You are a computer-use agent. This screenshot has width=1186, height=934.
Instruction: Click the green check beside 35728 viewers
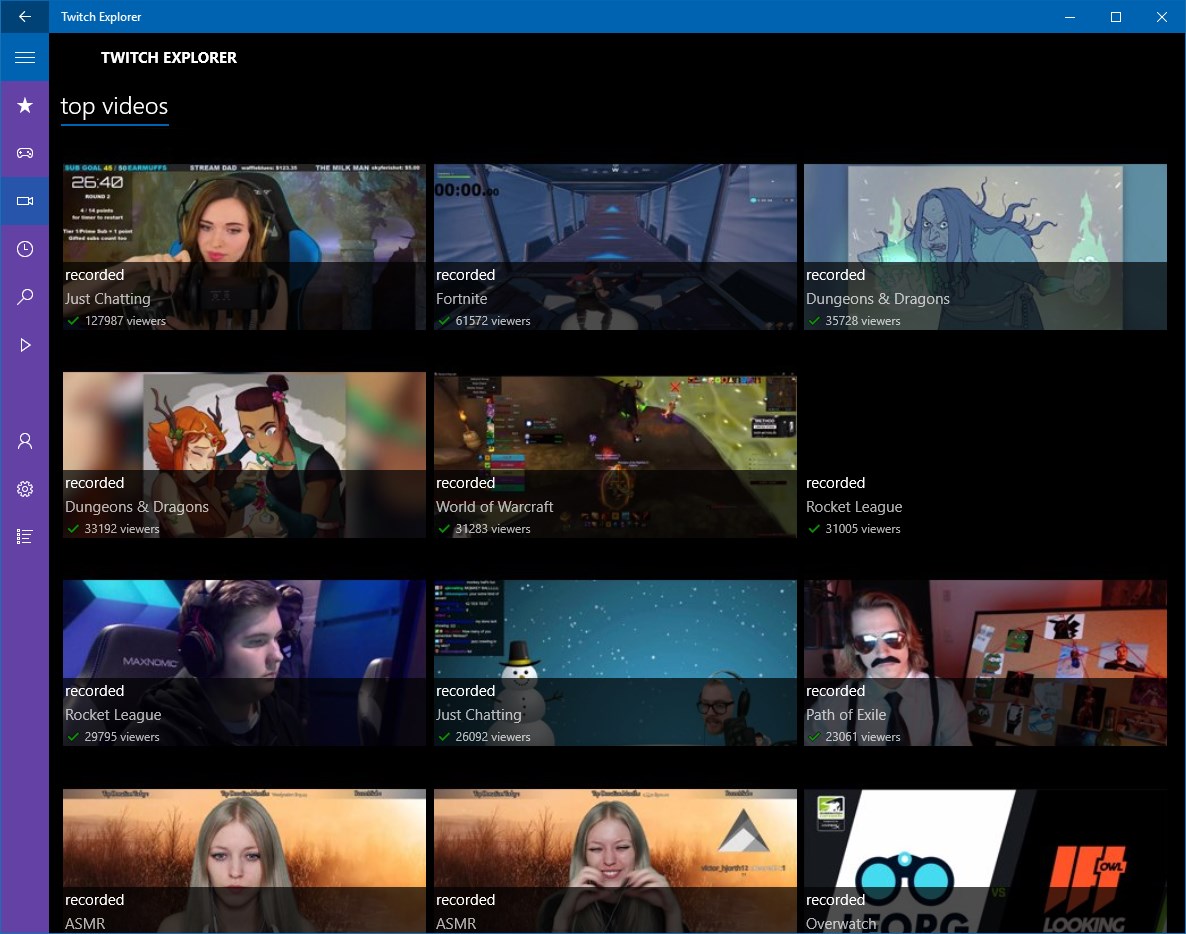click(814, 321)
